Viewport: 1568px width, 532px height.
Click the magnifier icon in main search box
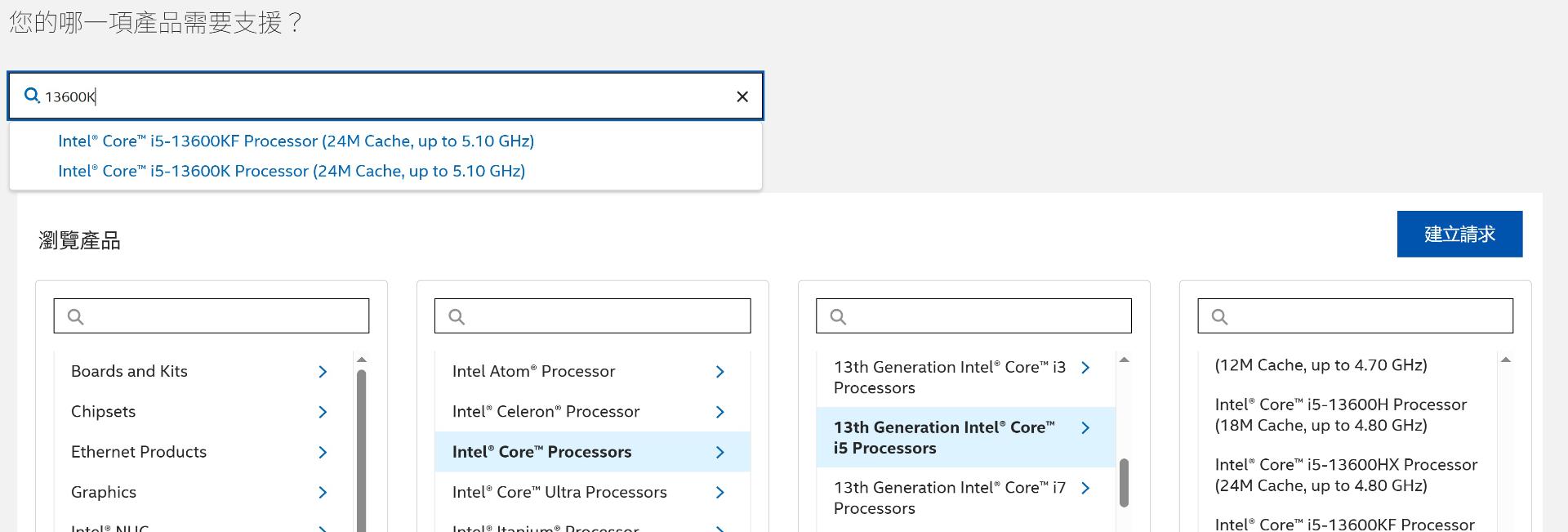(32, 96)
